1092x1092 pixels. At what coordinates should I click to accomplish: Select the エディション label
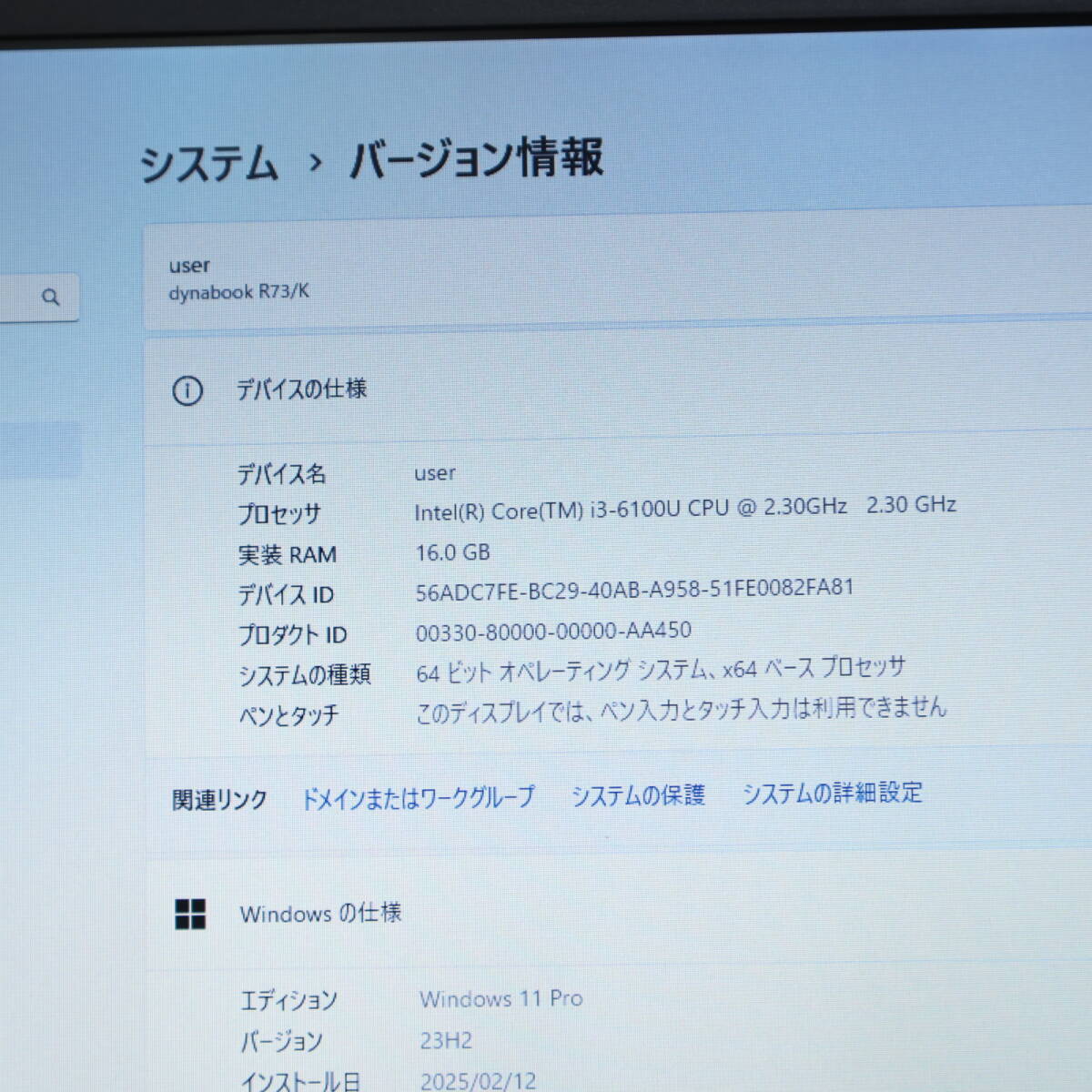(288, 1001)
